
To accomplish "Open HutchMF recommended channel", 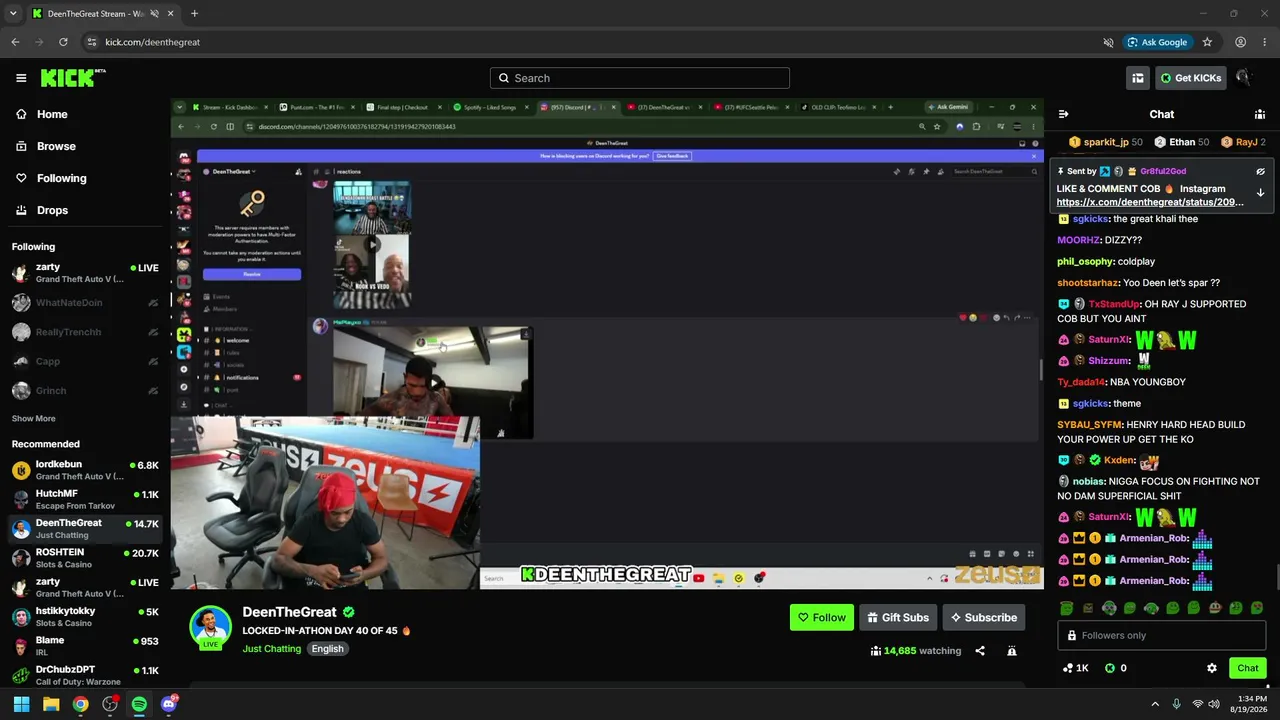I will coord(85,499).
